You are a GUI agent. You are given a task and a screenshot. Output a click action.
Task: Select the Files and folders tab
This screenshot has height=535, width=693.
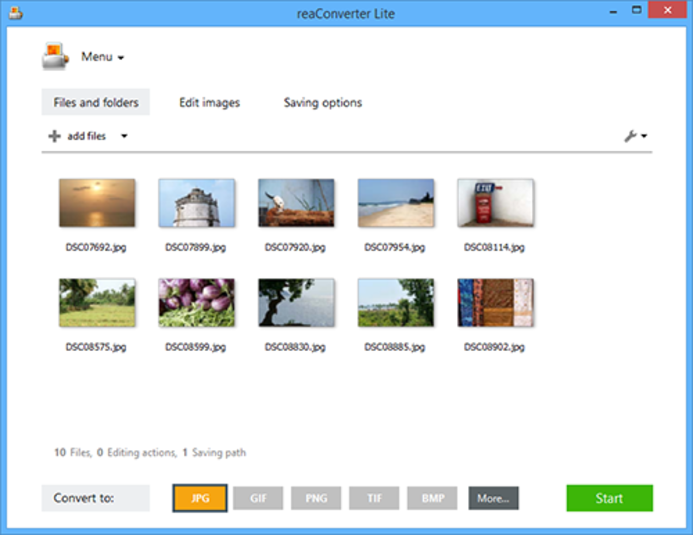(x=96, y=102)
